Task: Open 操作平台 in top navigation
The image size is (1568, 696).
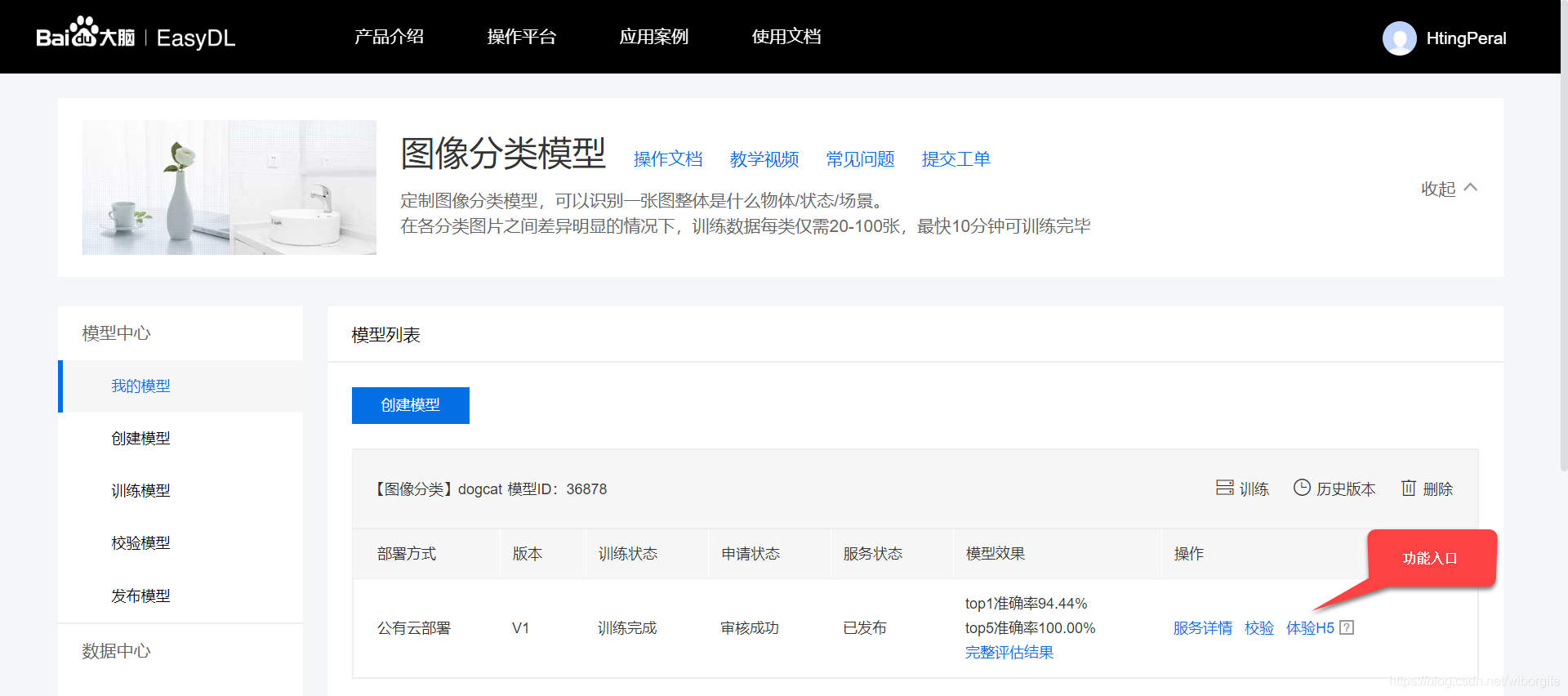Action: coord(521,37)
